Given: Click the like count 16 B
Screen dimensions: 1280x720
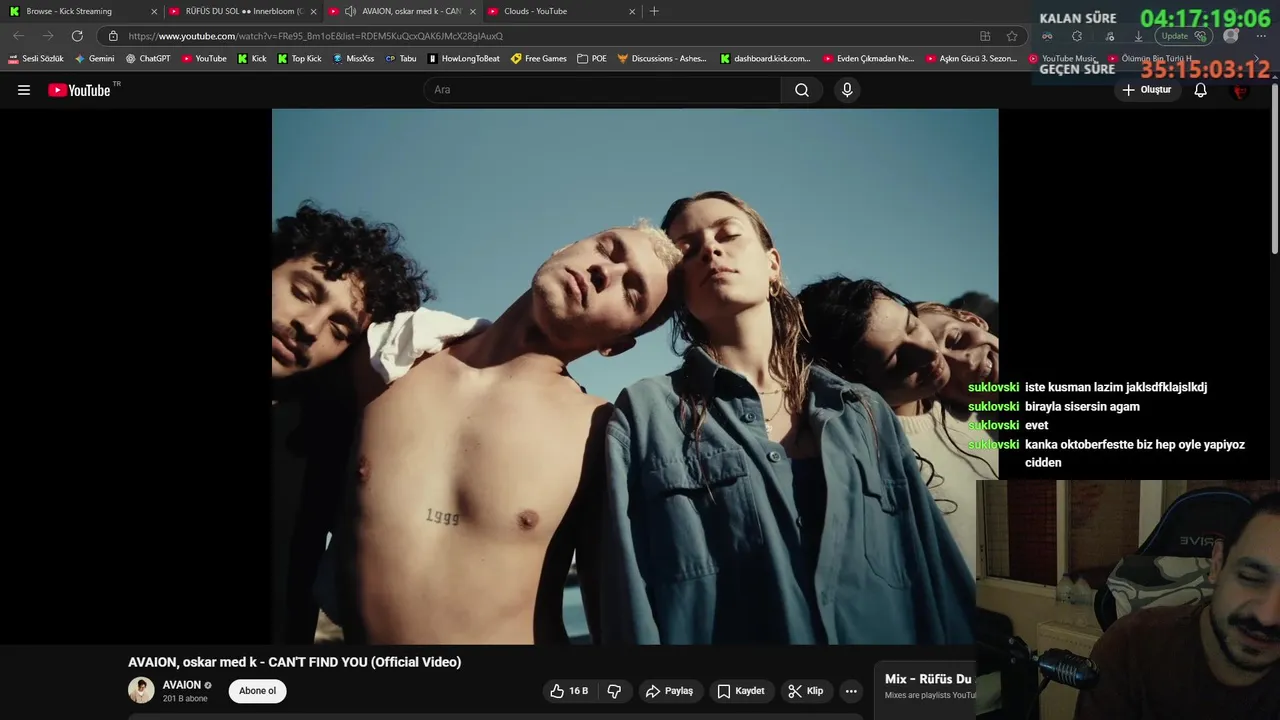Looking at the screenshot, I should click(578, 691).
